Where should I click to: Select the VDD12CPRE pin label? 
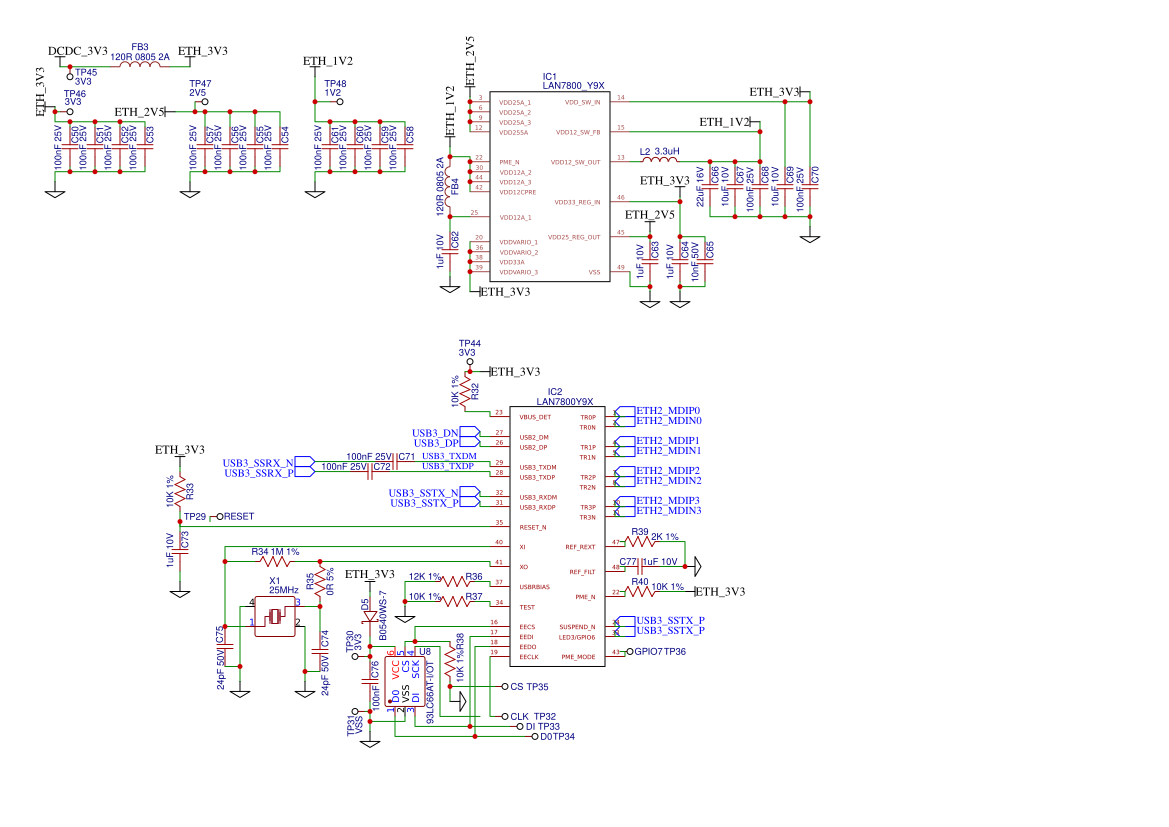(517, 192)
